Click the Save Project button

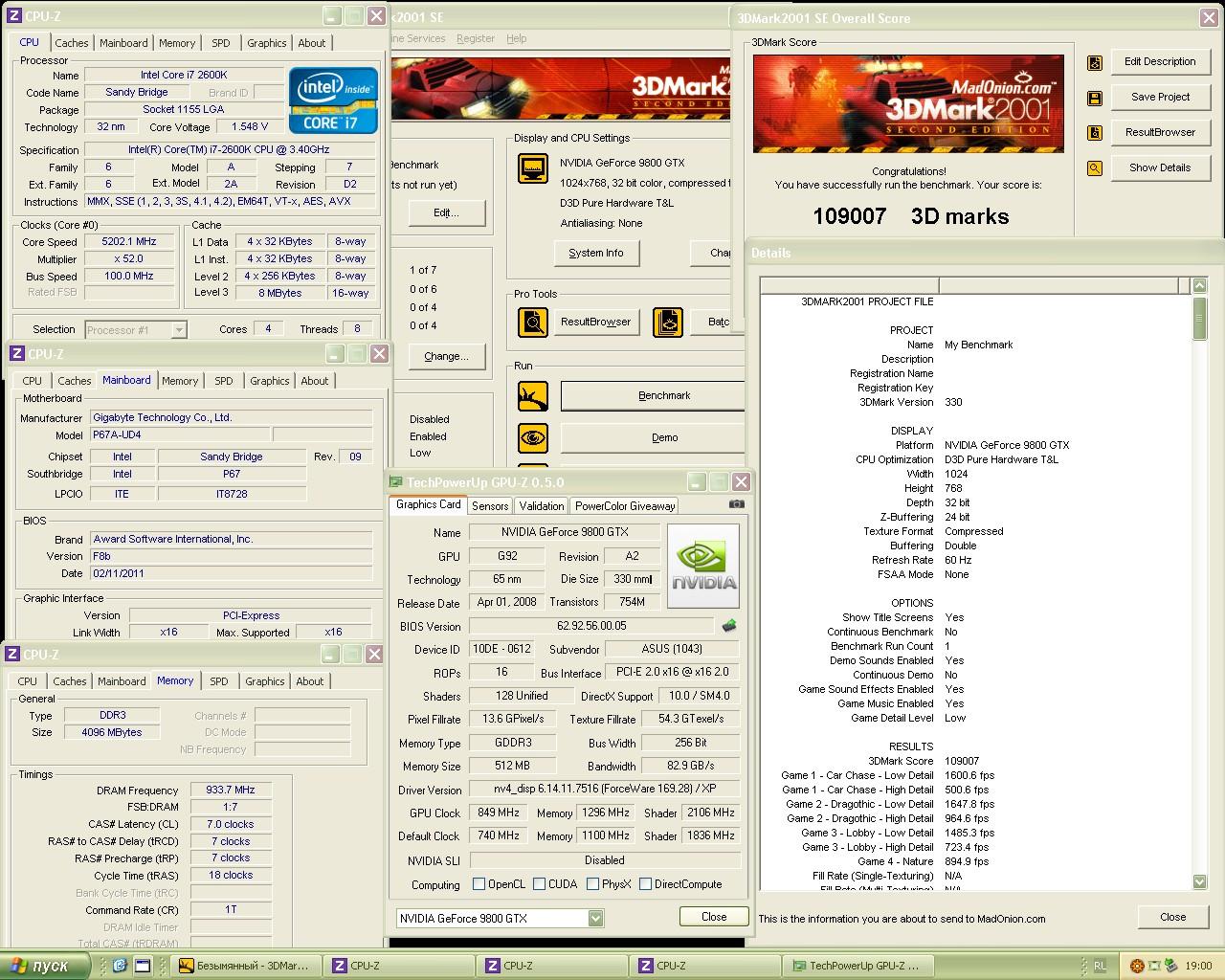point(1160,98)
